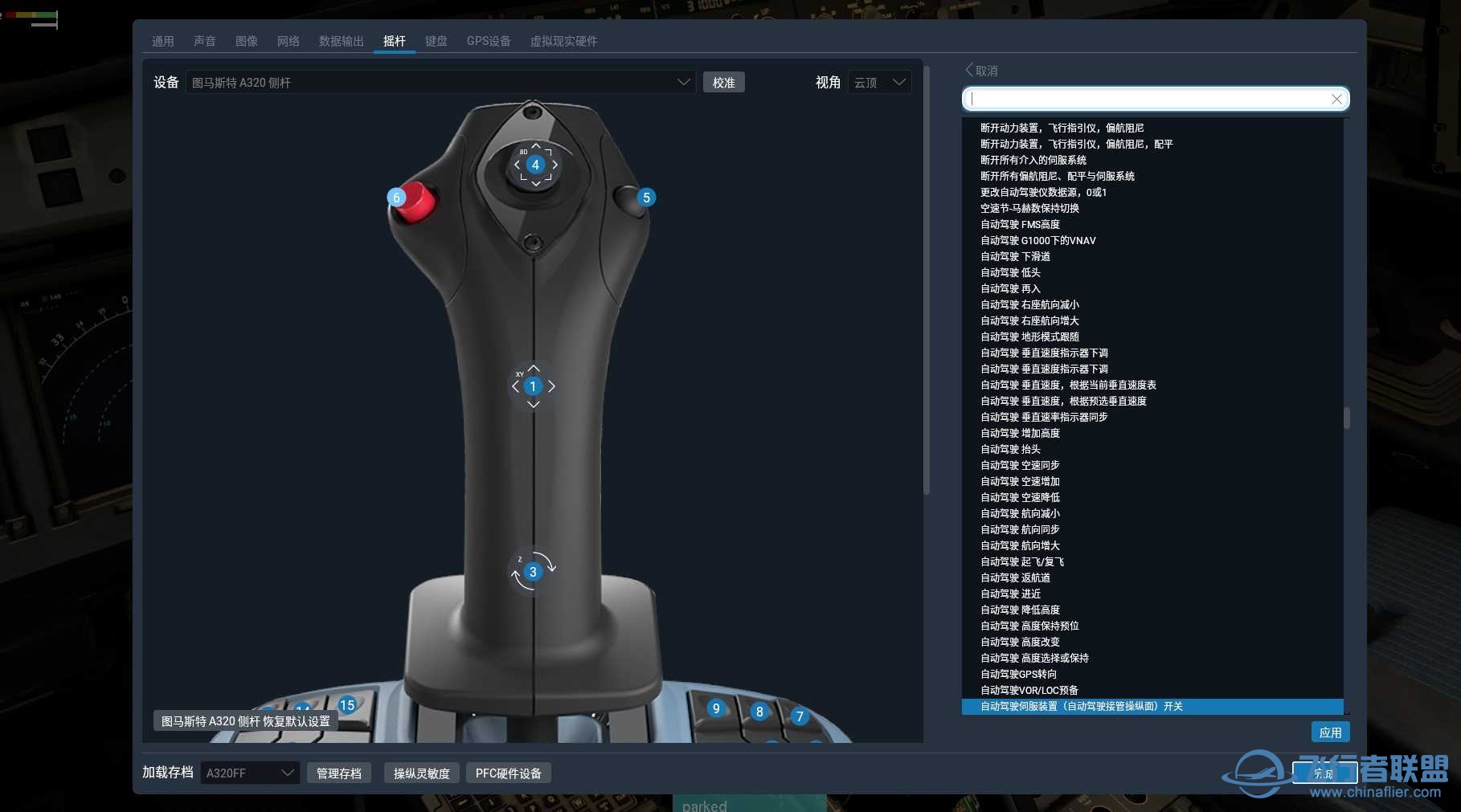Switch to the 图像 tab
Screen dimensions: 1461x812
[x=247, y=41]
